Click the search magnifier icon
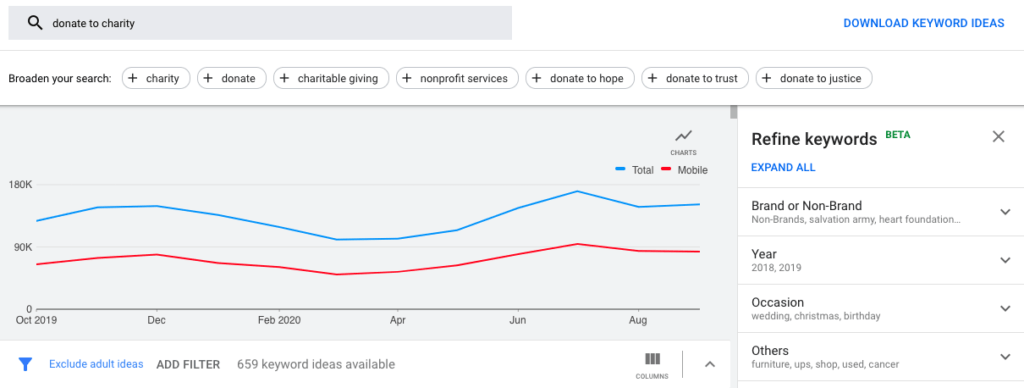 [x=35, y=23]
